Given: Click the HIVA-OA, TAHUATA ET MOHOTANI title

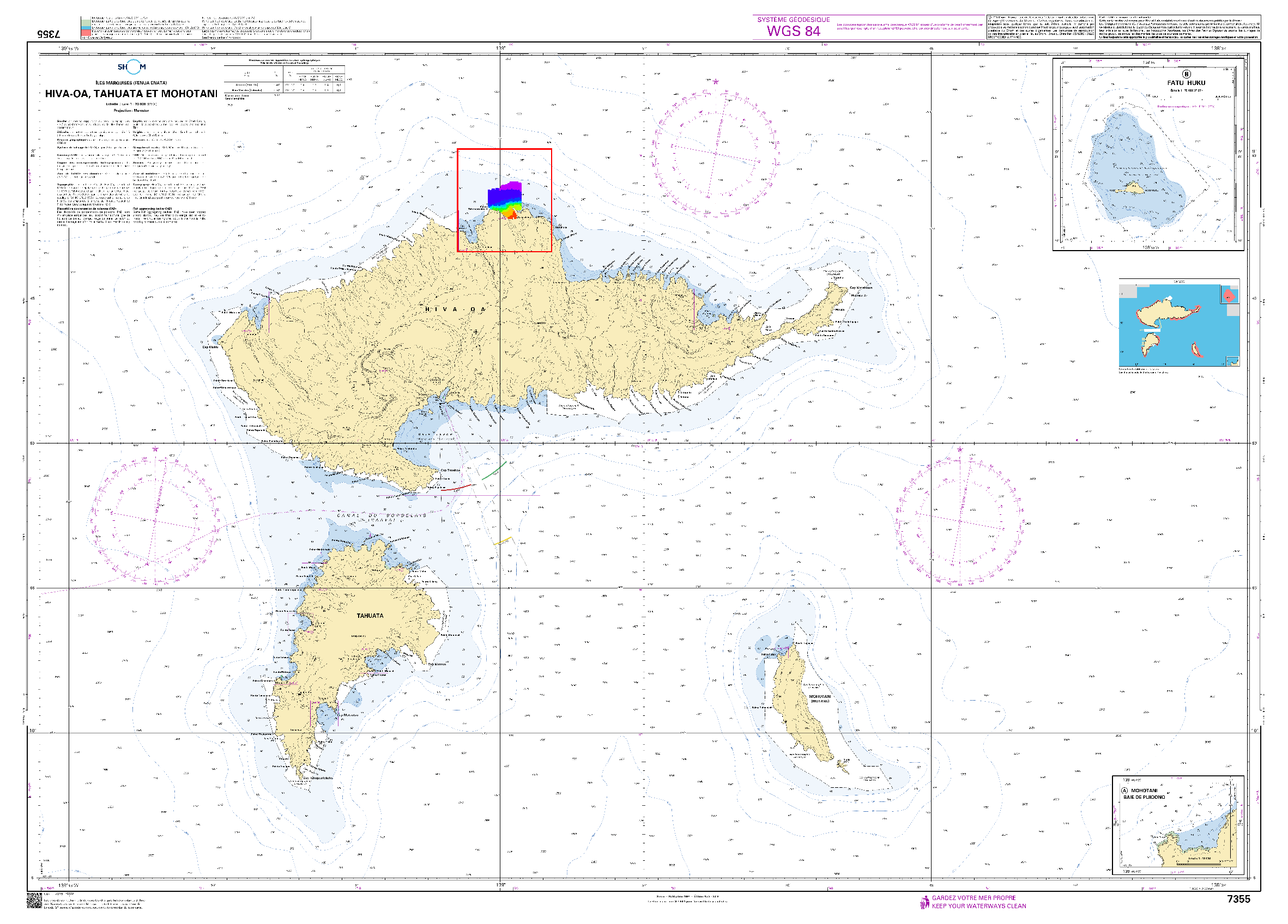Looking at the screenshot, I should tap(131, 94).
